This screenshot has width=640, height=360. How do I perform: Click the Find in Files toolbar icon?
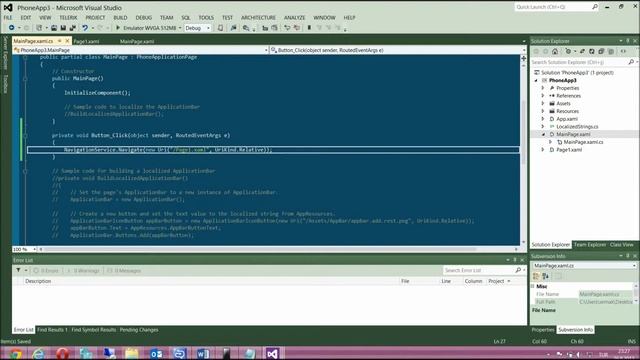[246, 28]
